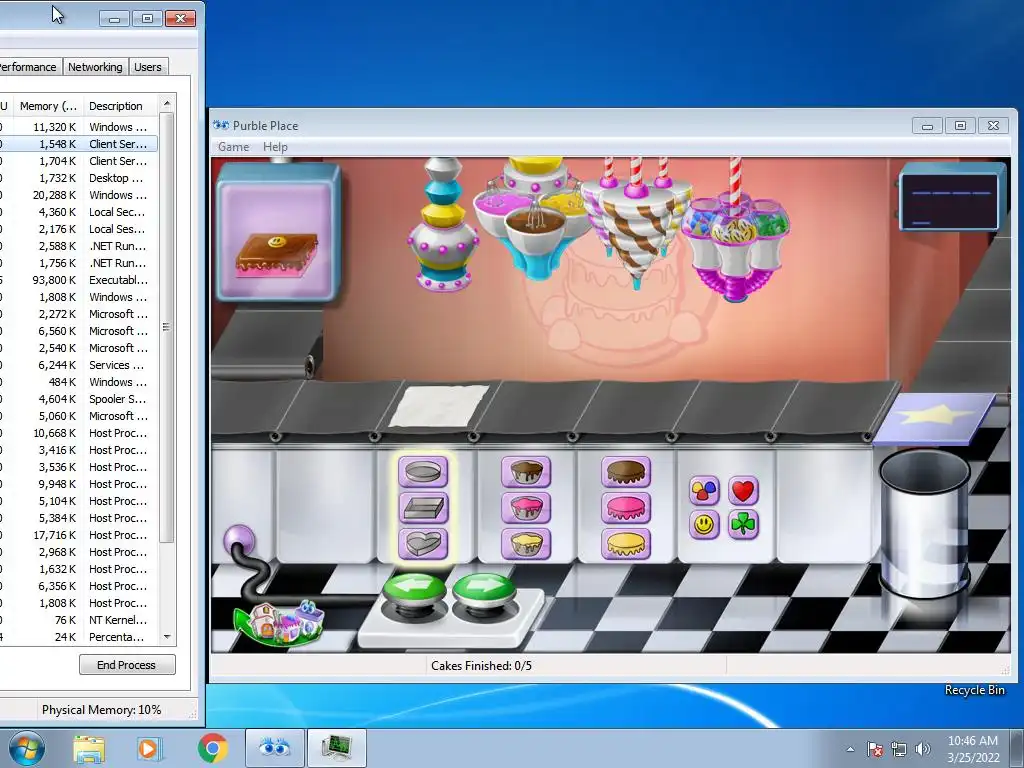This screenshot has height=768, width=1024.
Task: Add colored candy balls decoration
Action: click(704, 490)
